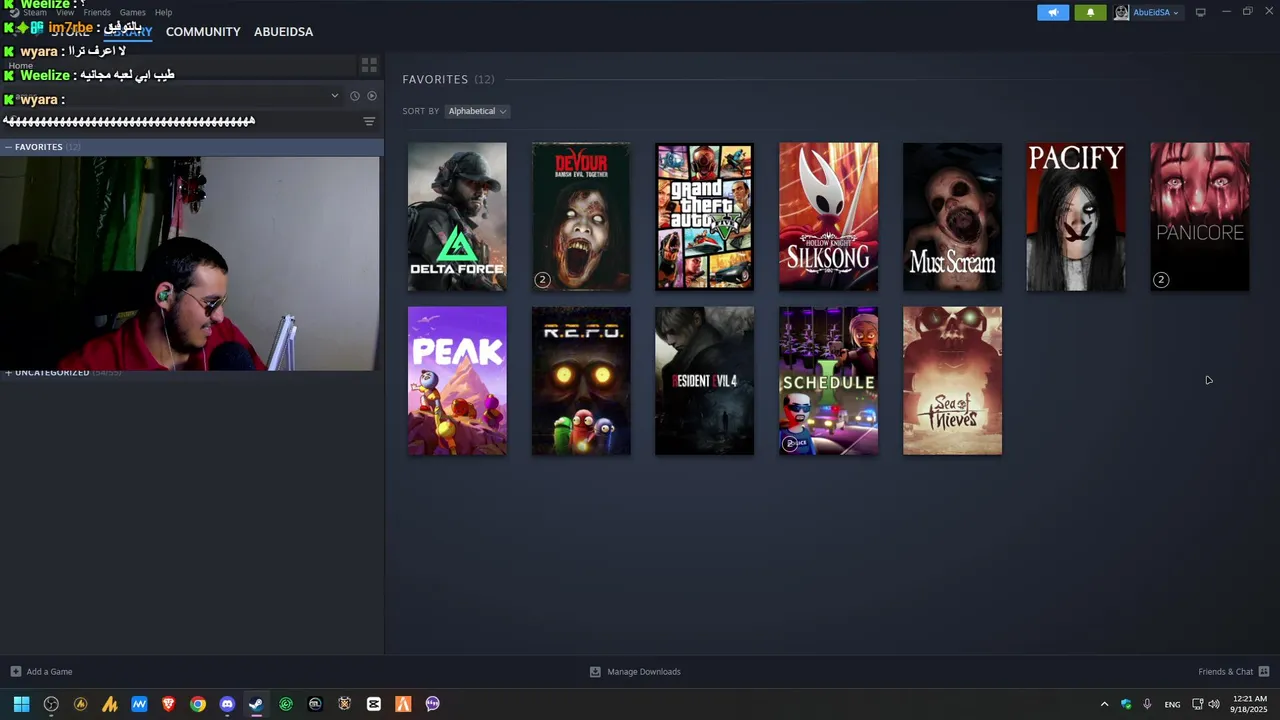This screenshot has height=720, width=1280.
Task: Toggle ready-to-play filter icon
Action: [x=372, y=96]
